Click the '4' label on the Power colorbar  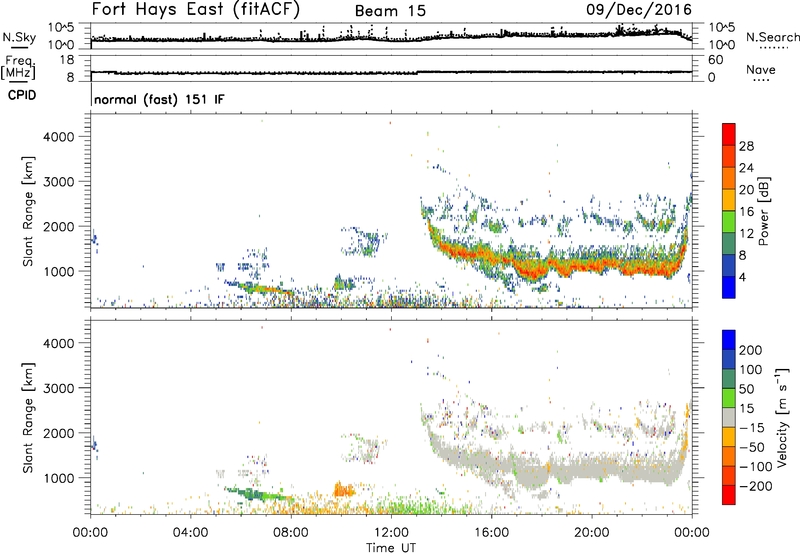(742, 277)
